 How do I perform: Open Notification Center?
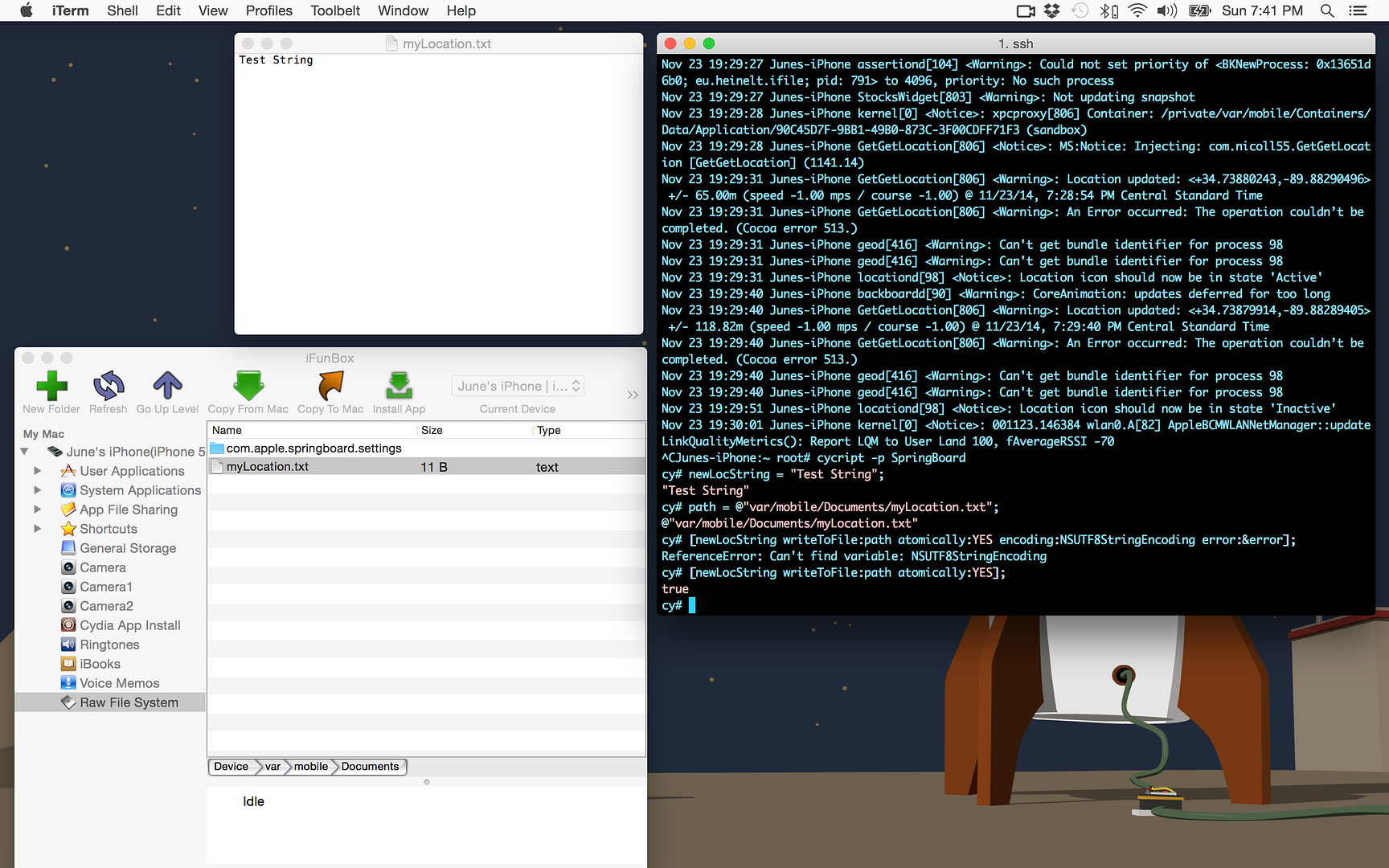coord(1358,10)
